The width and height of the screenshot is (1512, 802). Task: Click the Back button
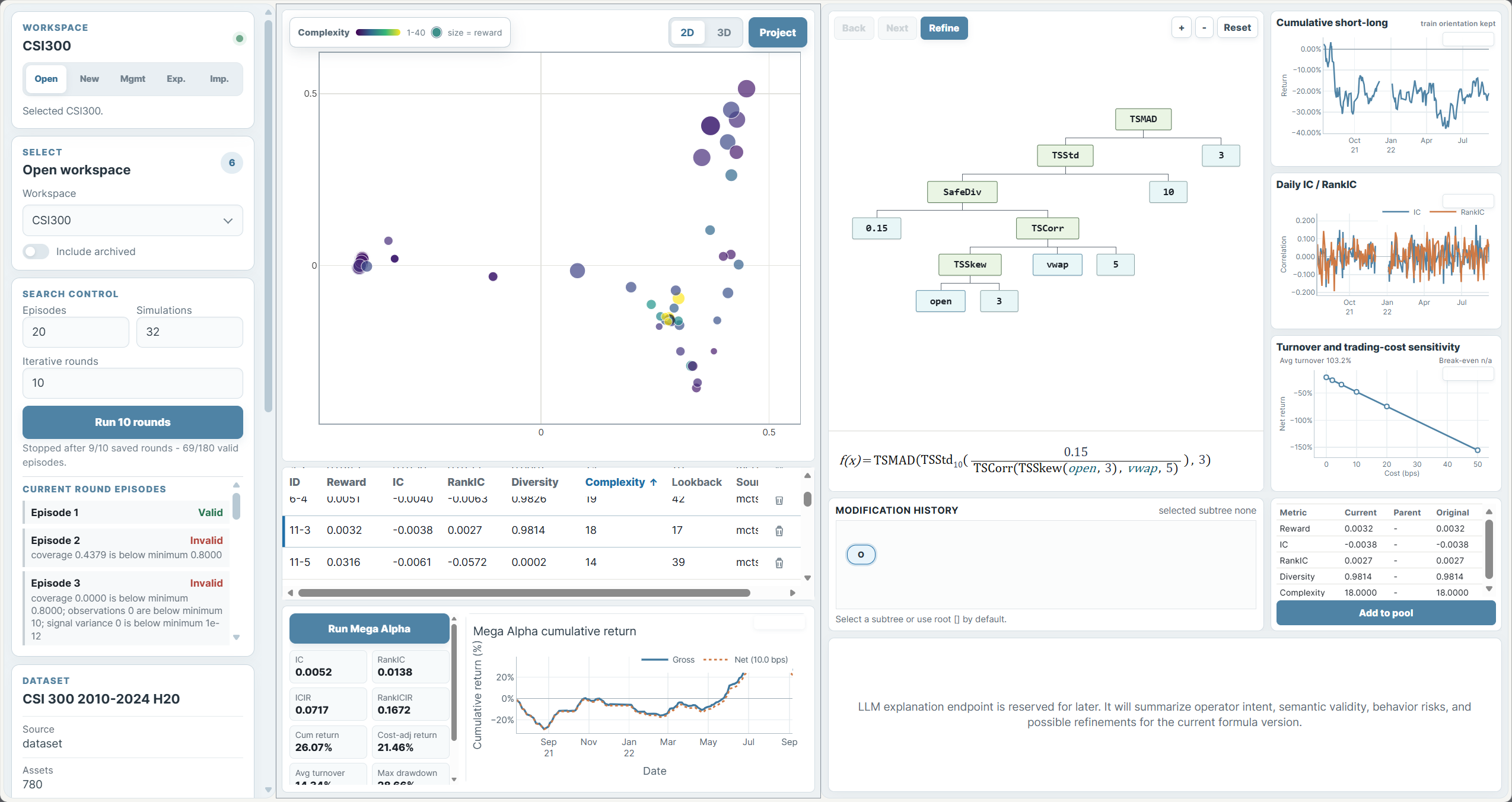pyautogui.click(x=854, y=28)
